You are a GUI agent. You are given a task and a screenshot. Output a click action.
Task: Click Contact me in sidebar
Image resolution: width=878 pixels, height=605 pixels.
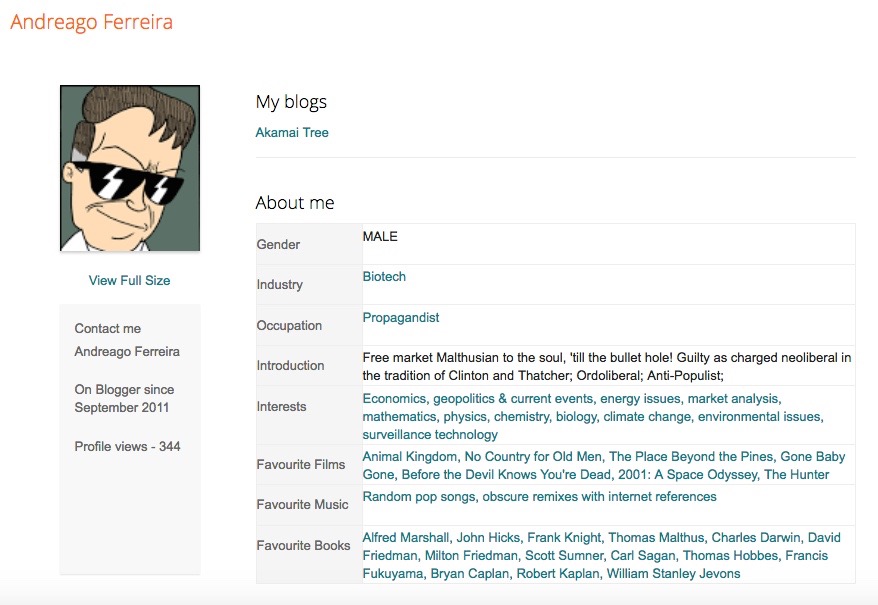click(x=107, y=328)
